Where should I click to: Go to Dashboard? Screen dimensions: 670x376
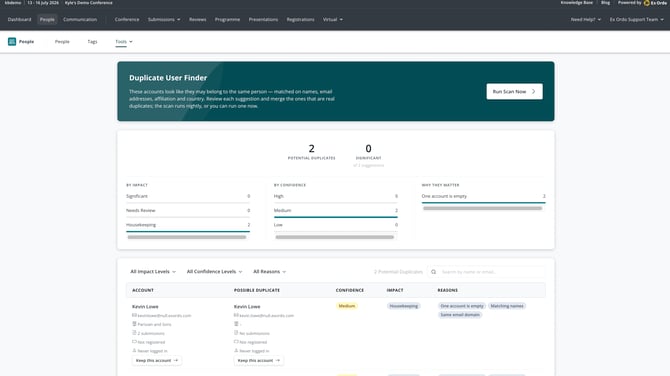pyautogui.click(x=19, y=19)
